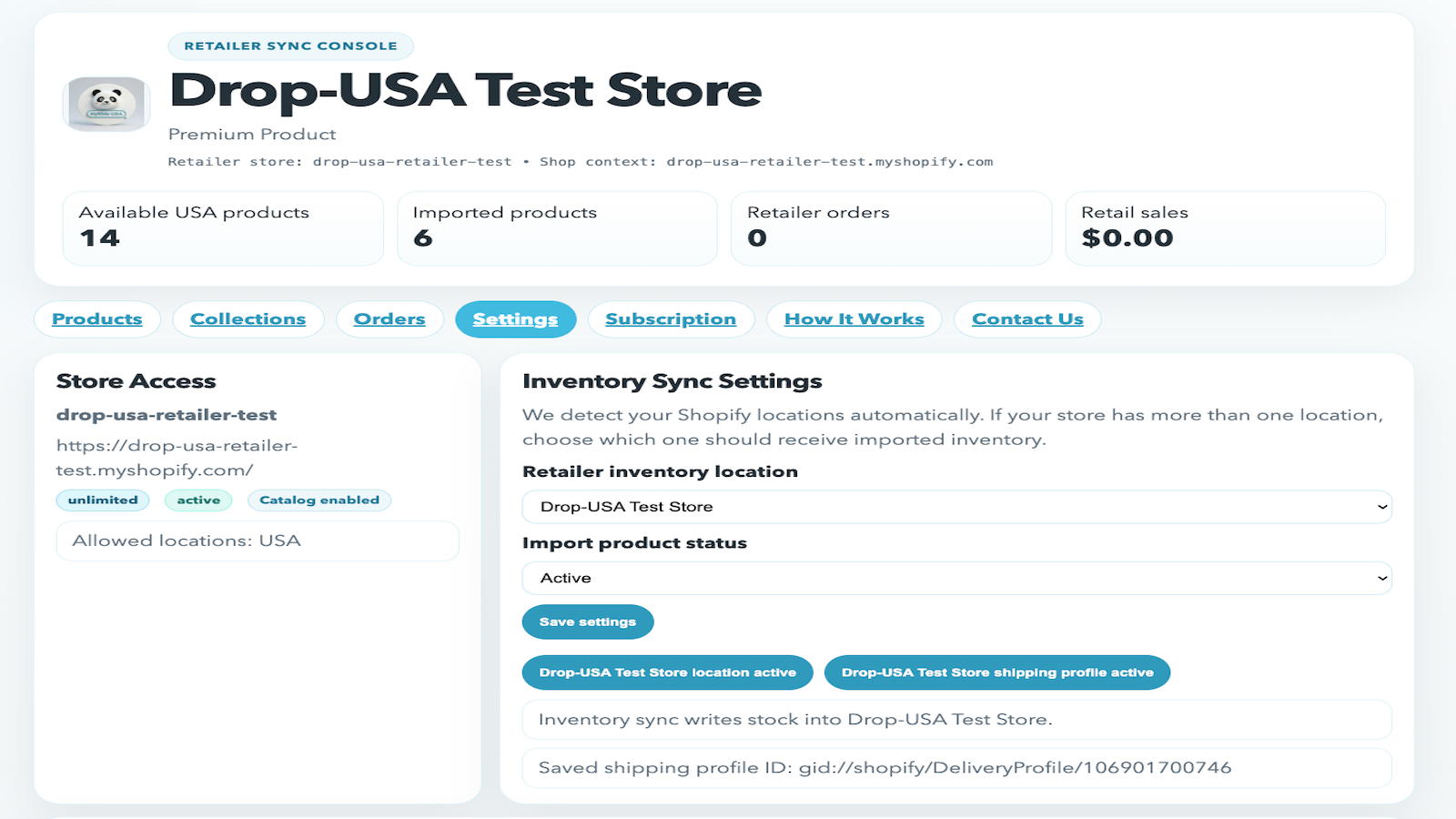The width and height of the screenshot is (1456, 819).
Task: Open the Import product status dropdown
Action: tap(956, 578)
